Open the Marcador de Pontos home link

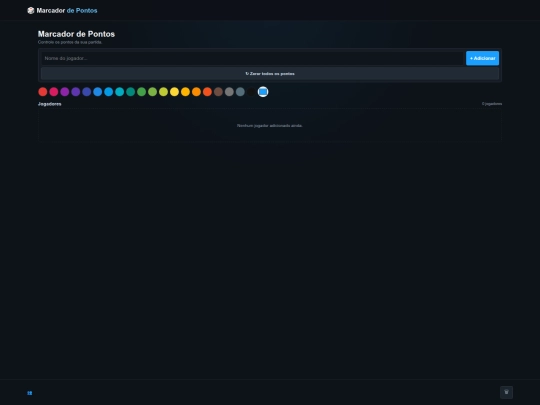[62, 11]
